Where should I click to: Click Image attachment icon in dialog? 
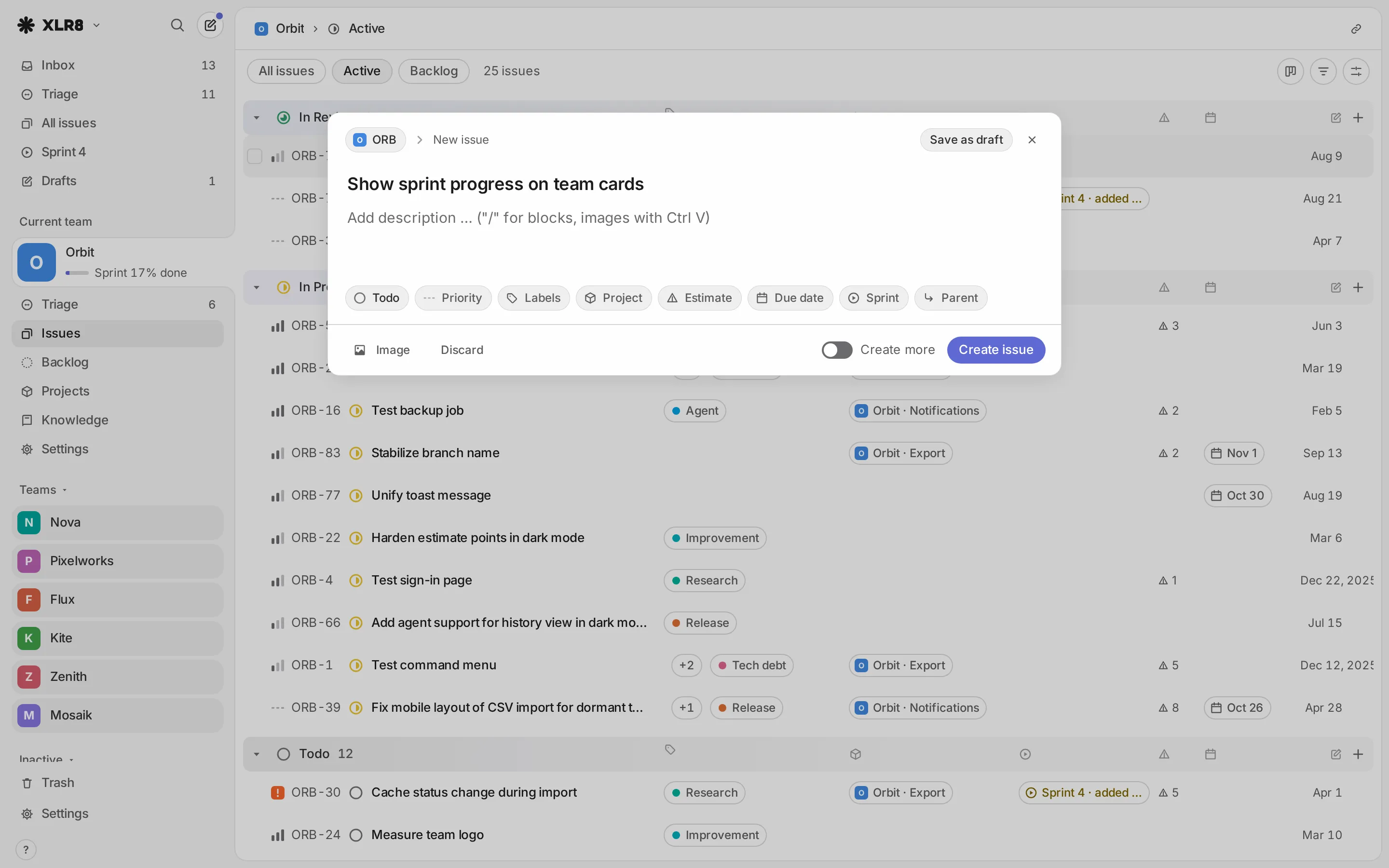point(360,350)
